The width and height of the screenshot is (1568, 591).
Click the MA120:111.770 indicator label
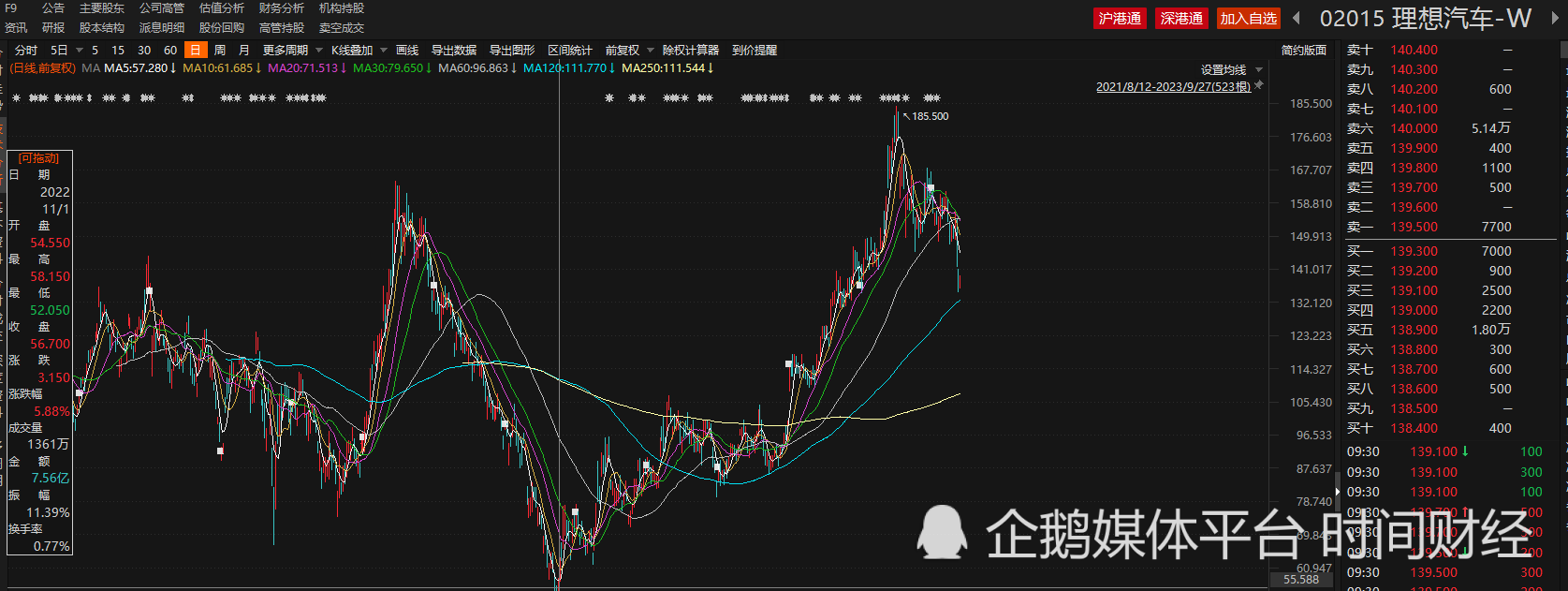(x=569, y=68)
